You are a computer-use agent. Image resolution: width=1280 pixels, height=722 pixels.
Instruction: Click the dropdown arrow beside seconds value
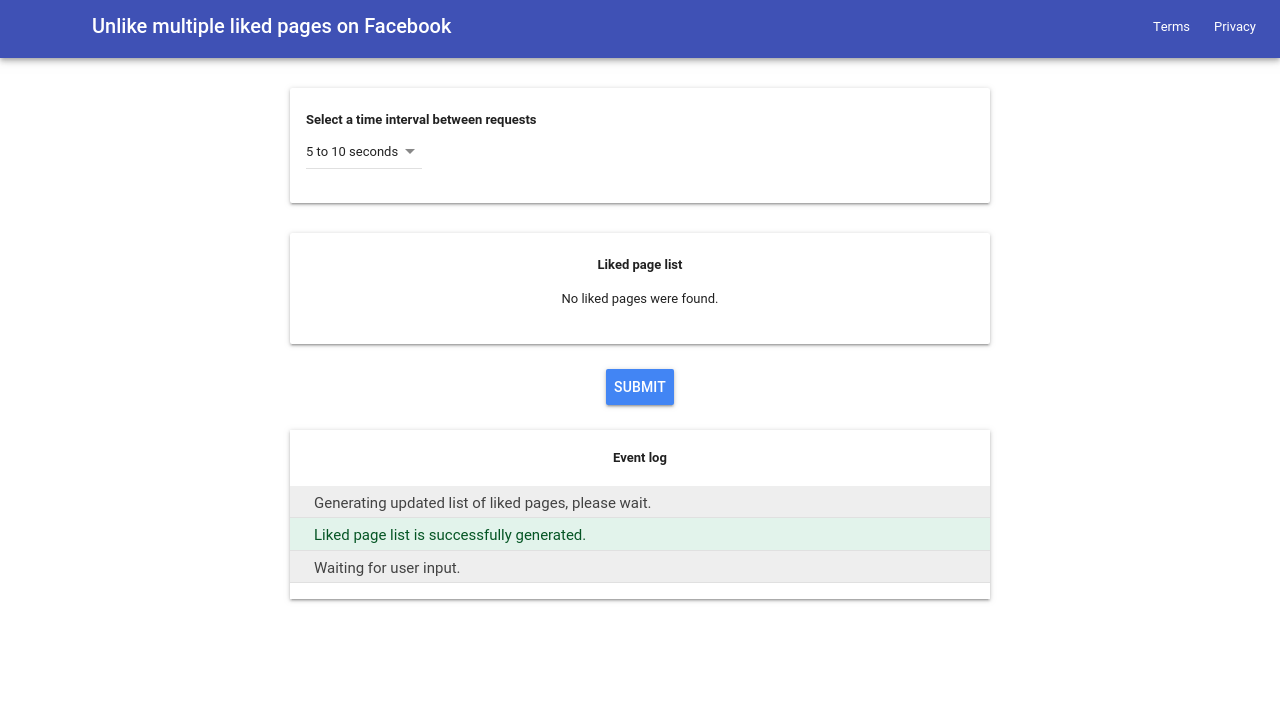pyautogui.click(x=410, y=152)
